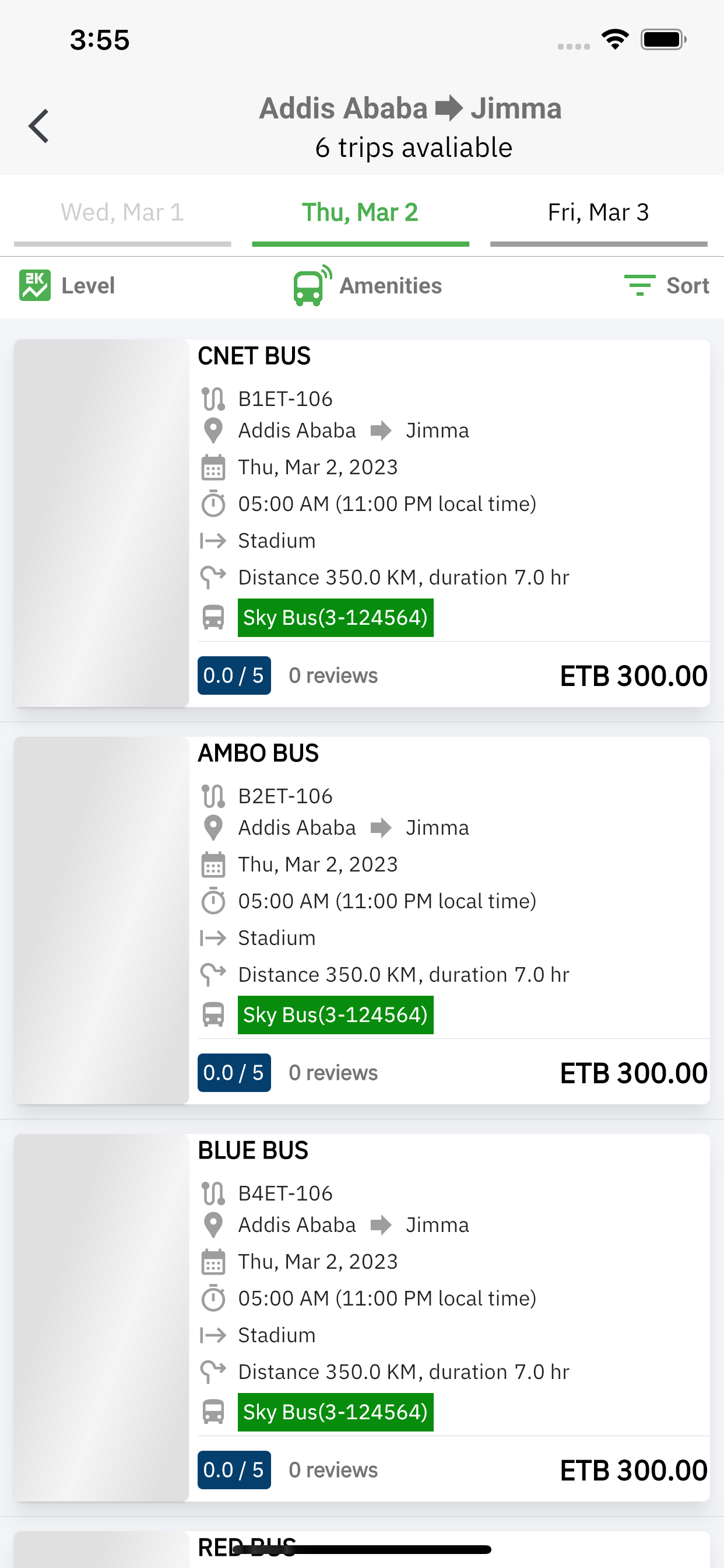Tap the CNET BUS distance route icon

pos(213,577)
